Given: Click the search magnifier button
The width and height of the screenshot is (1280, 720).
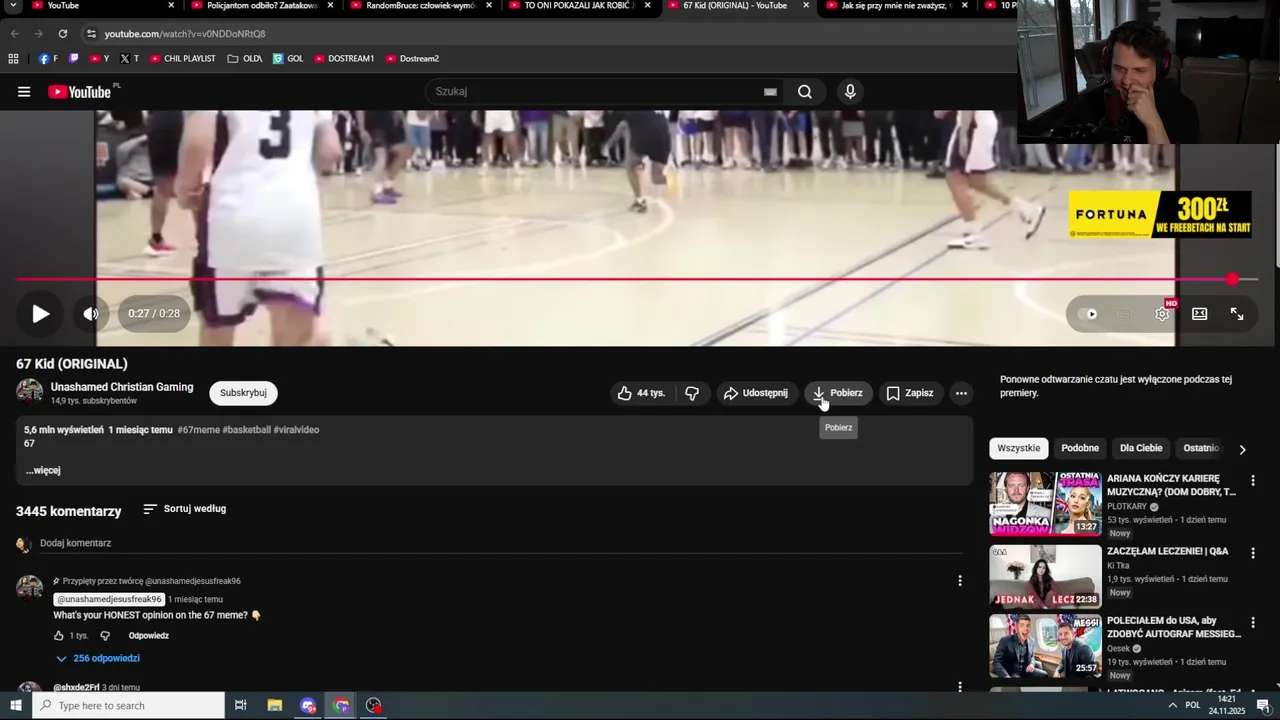Looking at the screenshot, I should (805, 92).
